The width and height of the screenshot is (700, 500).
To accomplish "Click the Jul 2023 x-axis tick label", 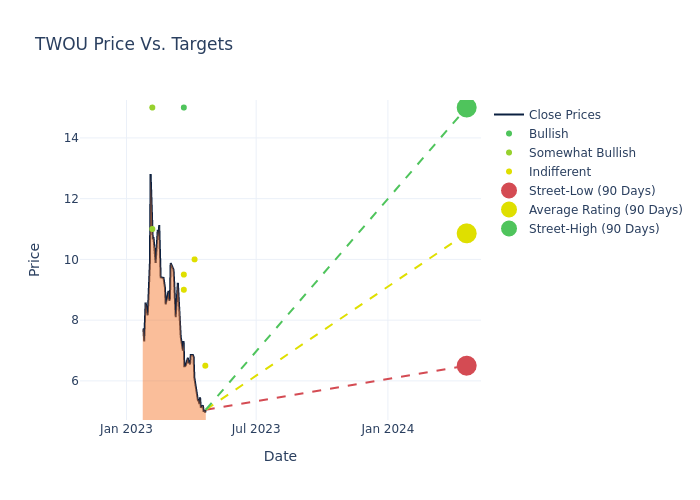I will tap(256, 429).
